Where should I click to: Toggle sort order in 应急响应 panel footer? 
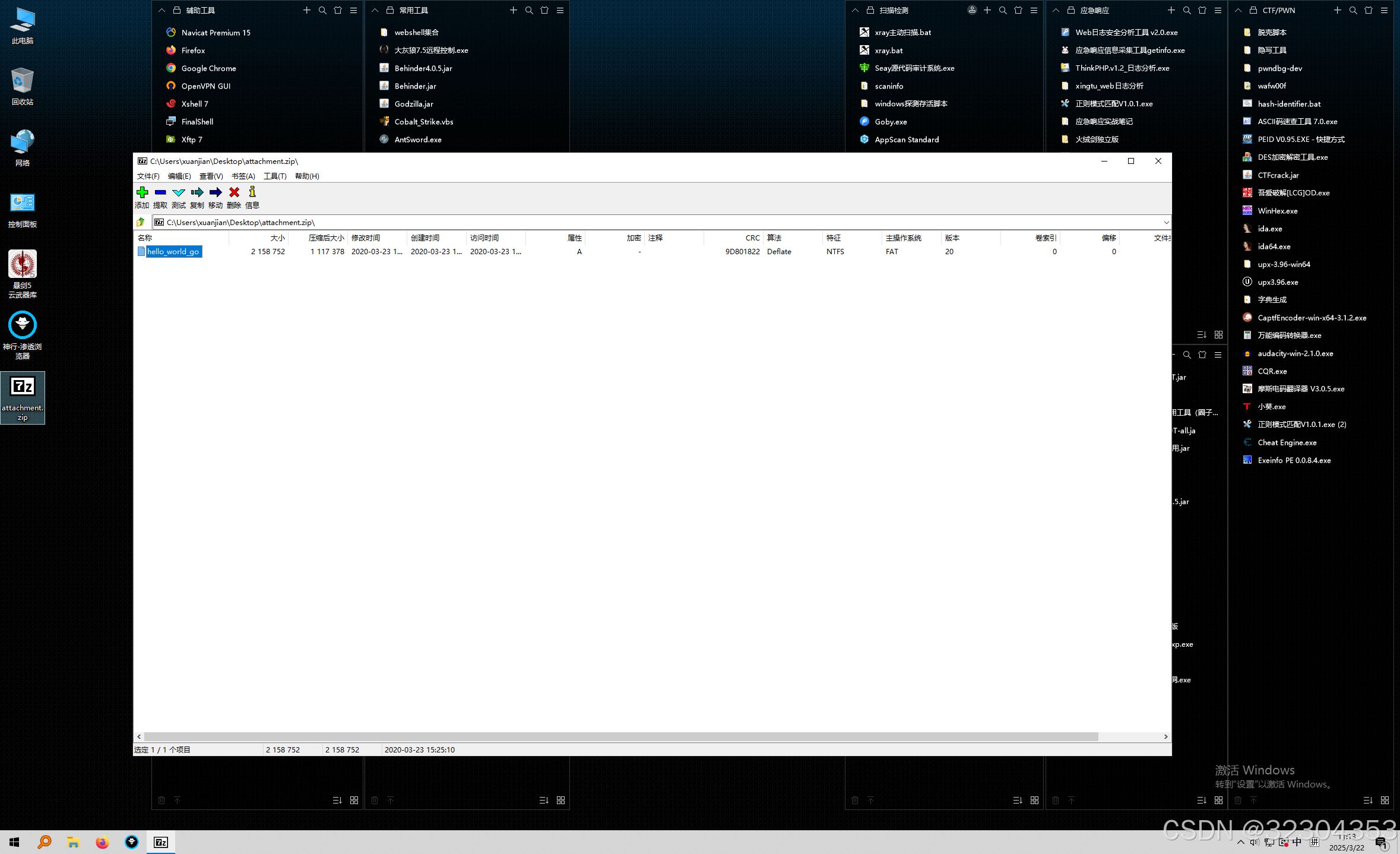(x=1202, y=800)
